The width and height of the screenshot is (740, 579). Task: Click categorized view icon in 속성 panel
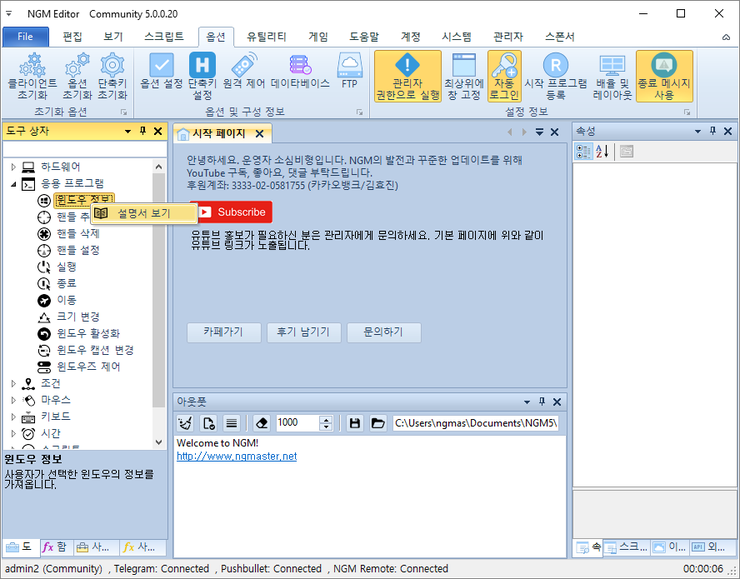[x=583, y=151]
